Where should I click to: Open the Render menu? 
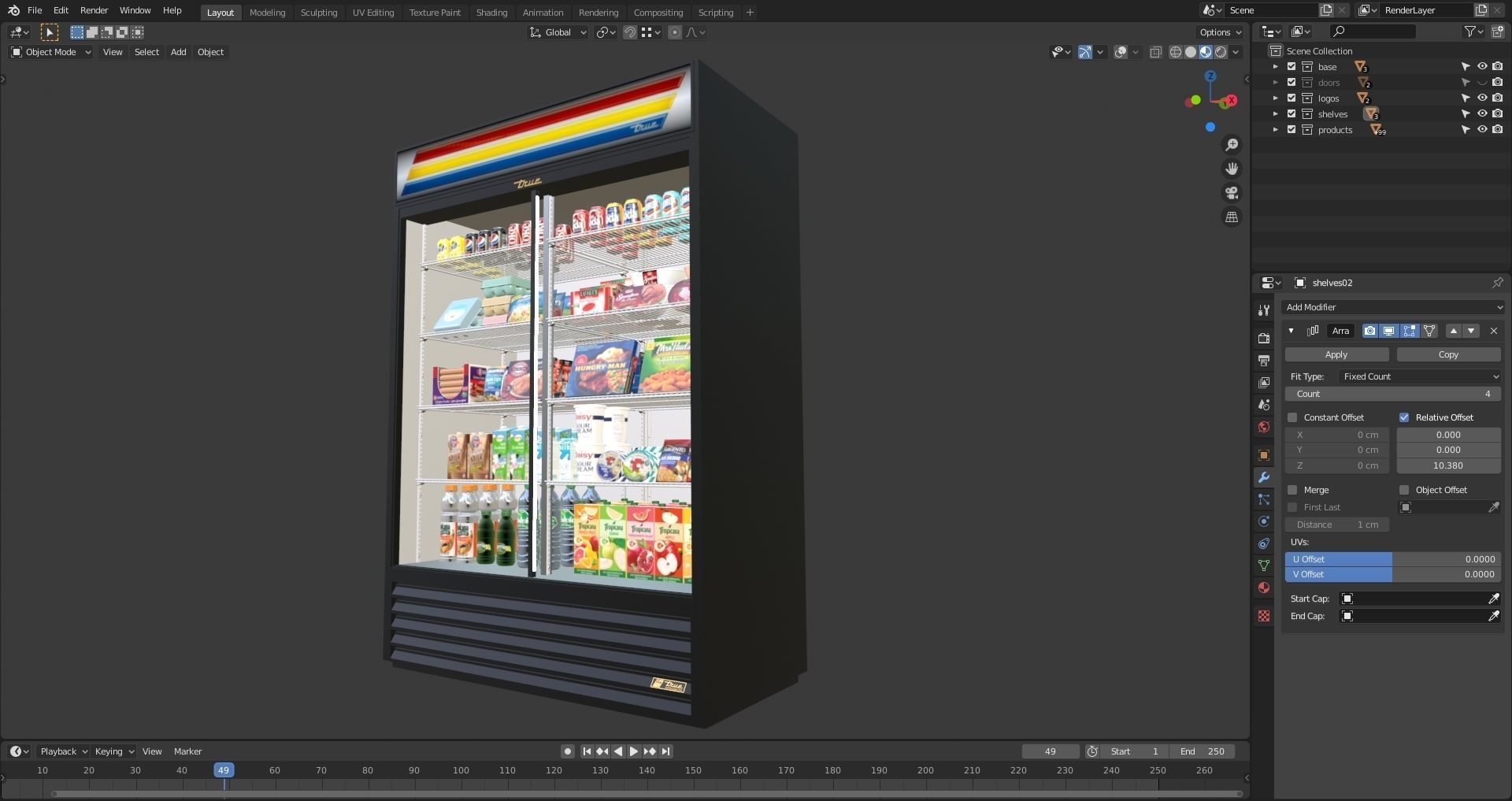click(94, 10)
